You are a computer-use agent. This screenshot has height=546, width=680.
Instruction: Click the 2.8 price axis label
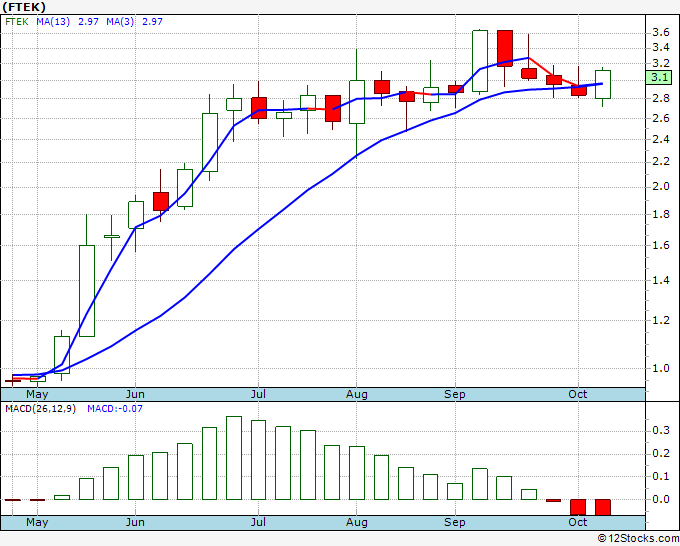(x=660, y=98)
